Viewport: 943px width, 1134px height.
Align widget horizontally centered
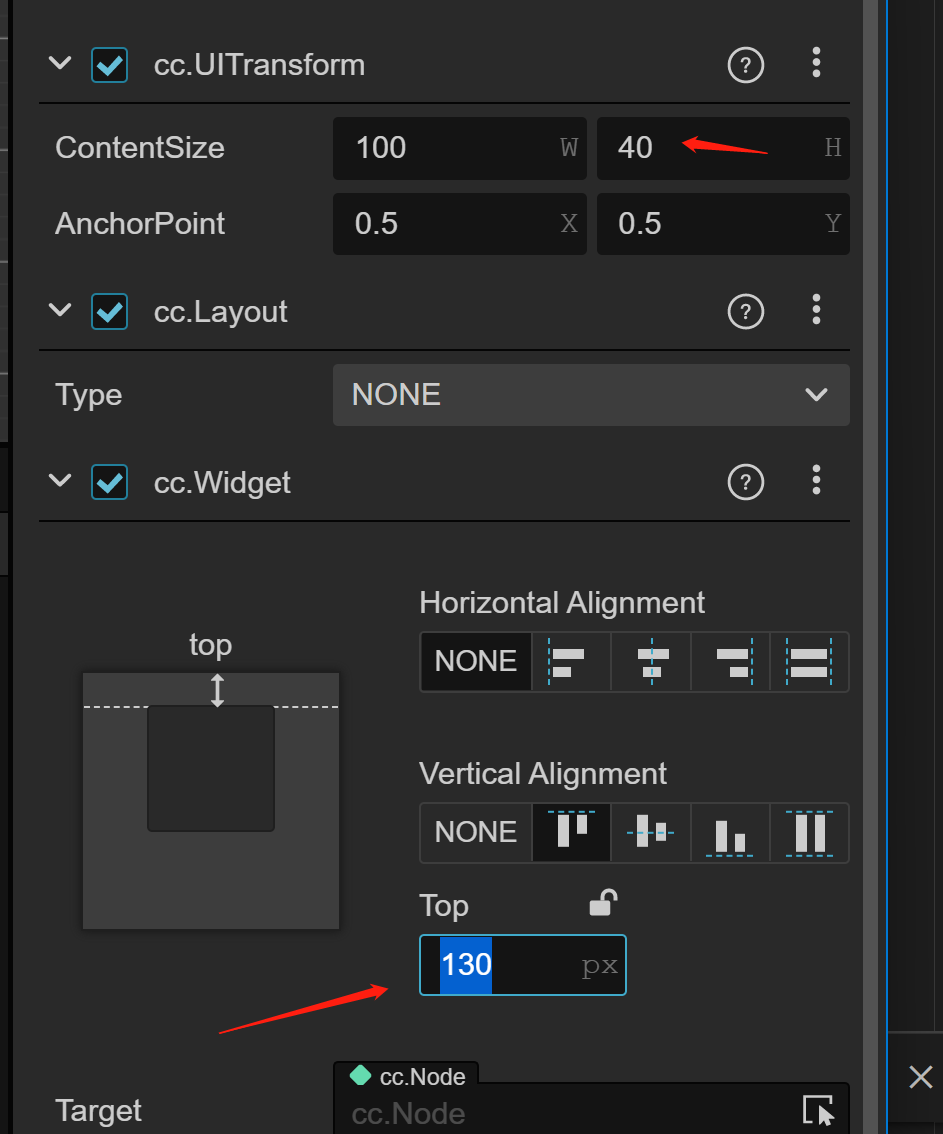click(650, 662)
